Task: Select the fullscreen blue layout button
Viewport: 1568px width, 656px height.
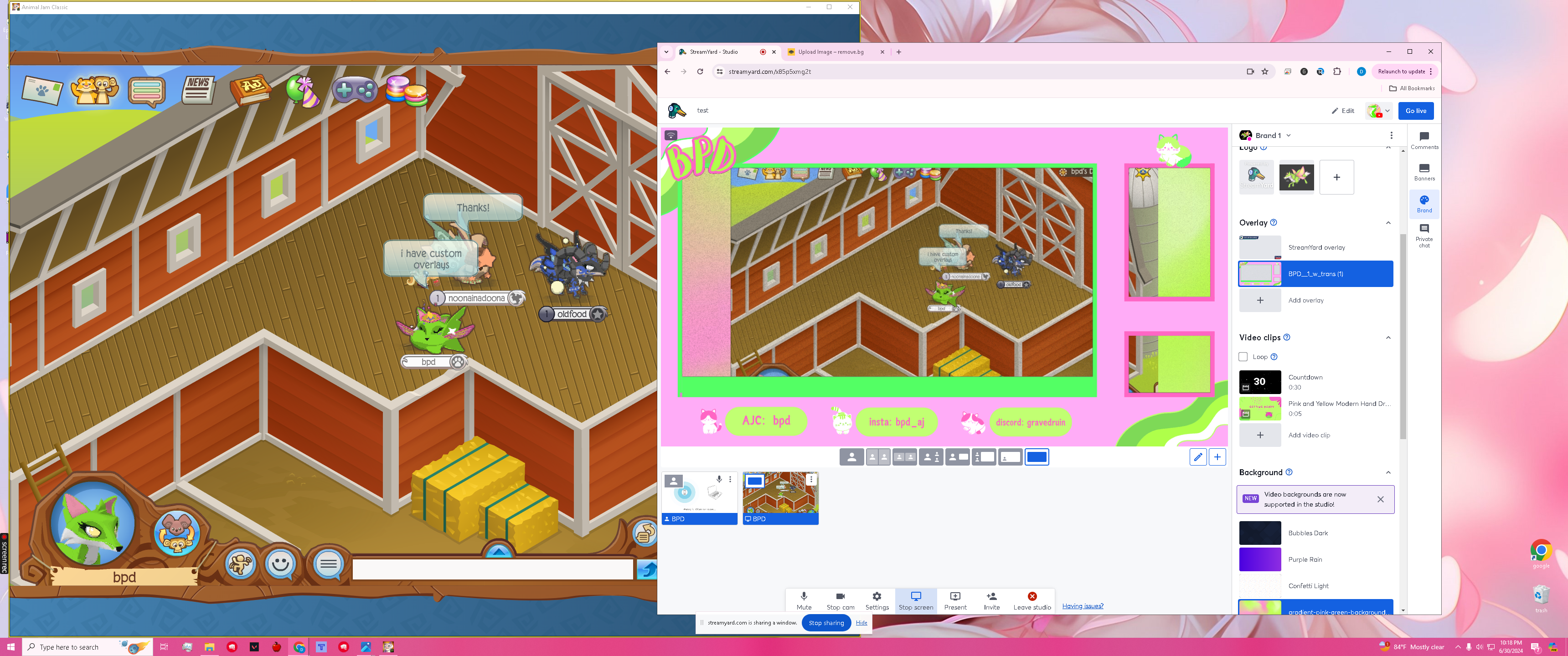Action: click(x=1036, y=457)
